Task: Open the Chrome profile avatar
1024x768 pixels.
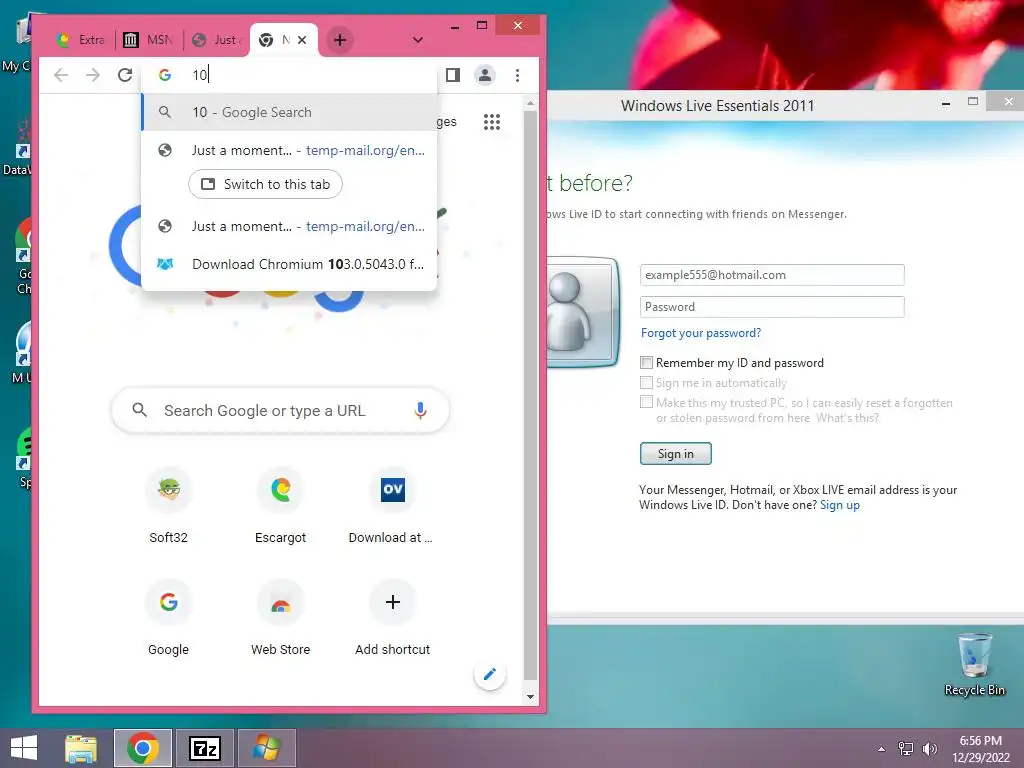Action: 485,75
